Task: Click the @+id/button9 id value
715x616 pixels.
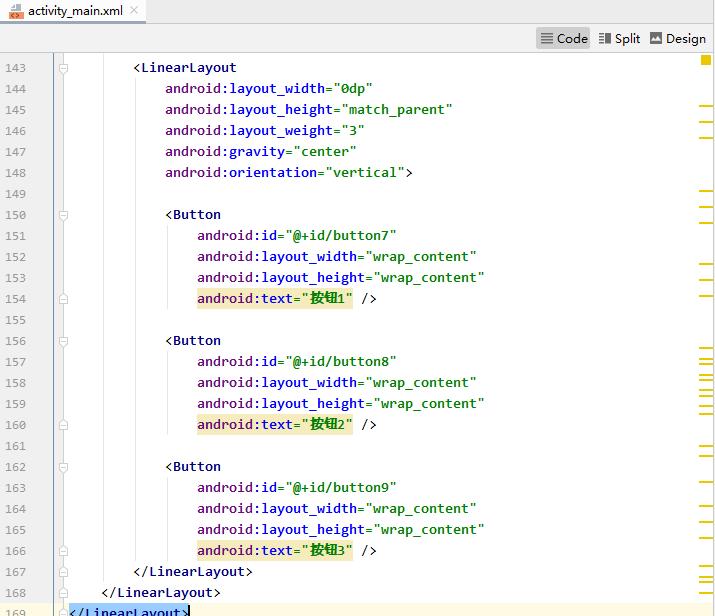Action: pos(341,487)
